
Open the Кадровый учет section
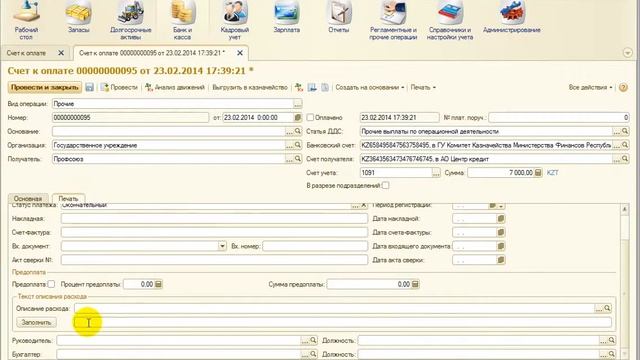pos(234,20)
